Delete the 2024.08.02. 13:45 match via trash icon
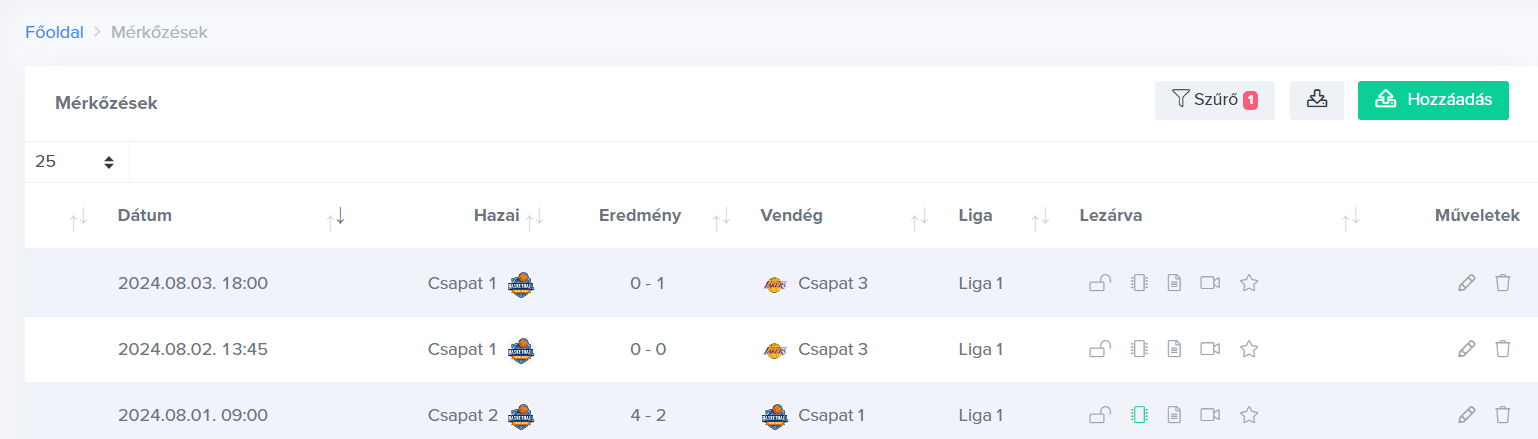The image size is (1538, 439). tap(1502, 349)
